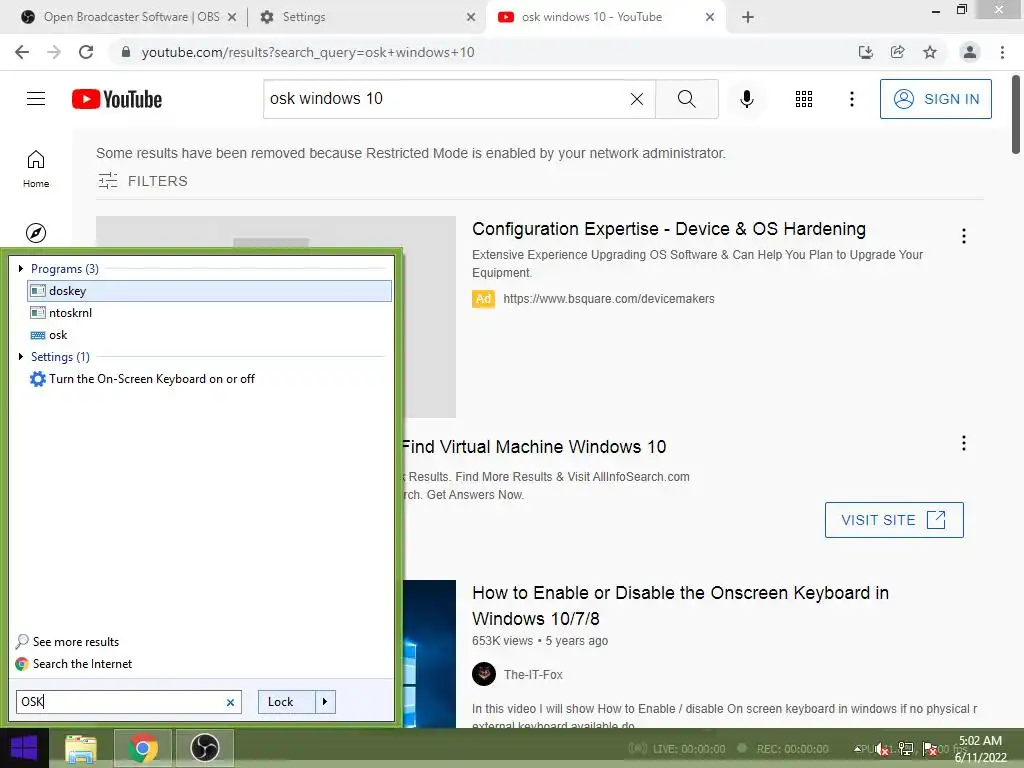Click the YouTube logo
This screenshot has height=768, width=1024.
[117, 99]
